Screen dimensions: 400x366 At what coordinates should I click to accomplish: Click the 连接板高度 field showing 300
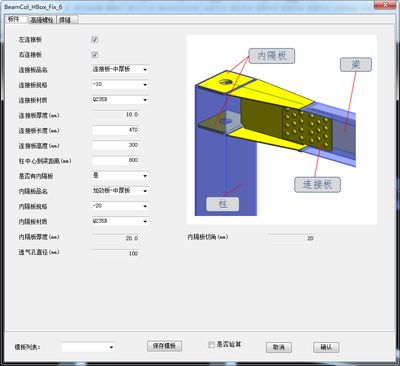coord(115,145)
